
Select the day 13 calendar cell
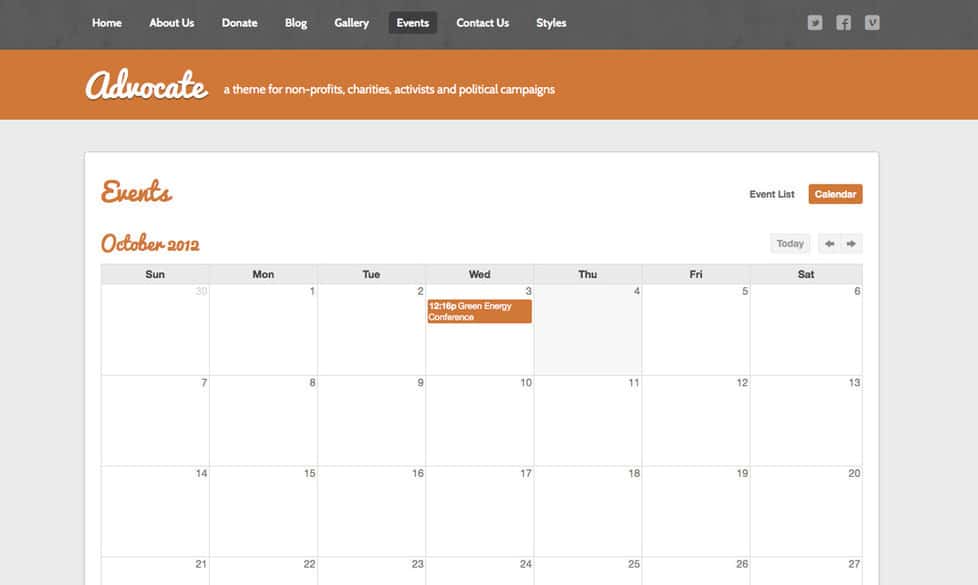806,421
